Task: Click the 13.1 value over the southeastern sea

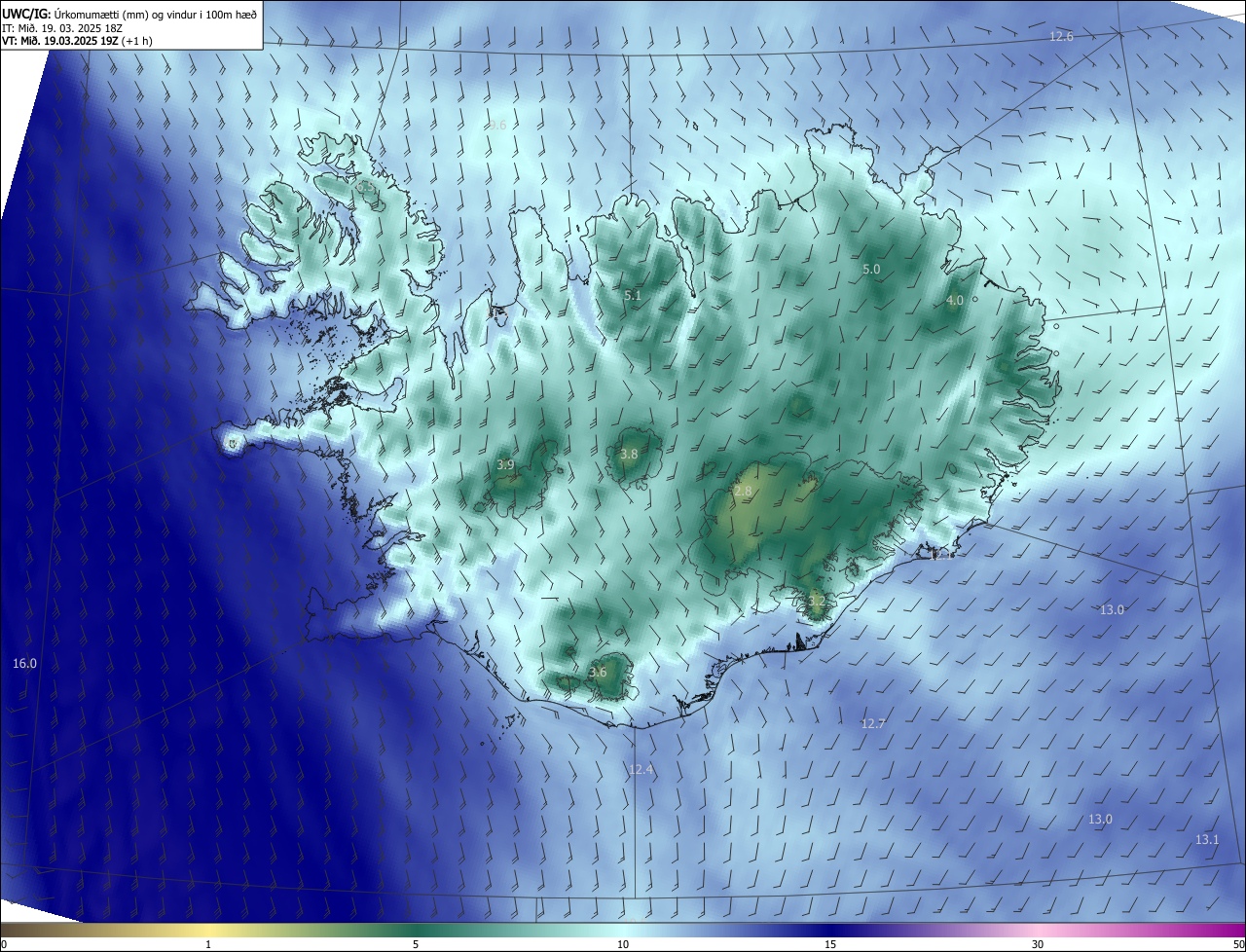Action: pyautogui.click(x=1207, y=839)
